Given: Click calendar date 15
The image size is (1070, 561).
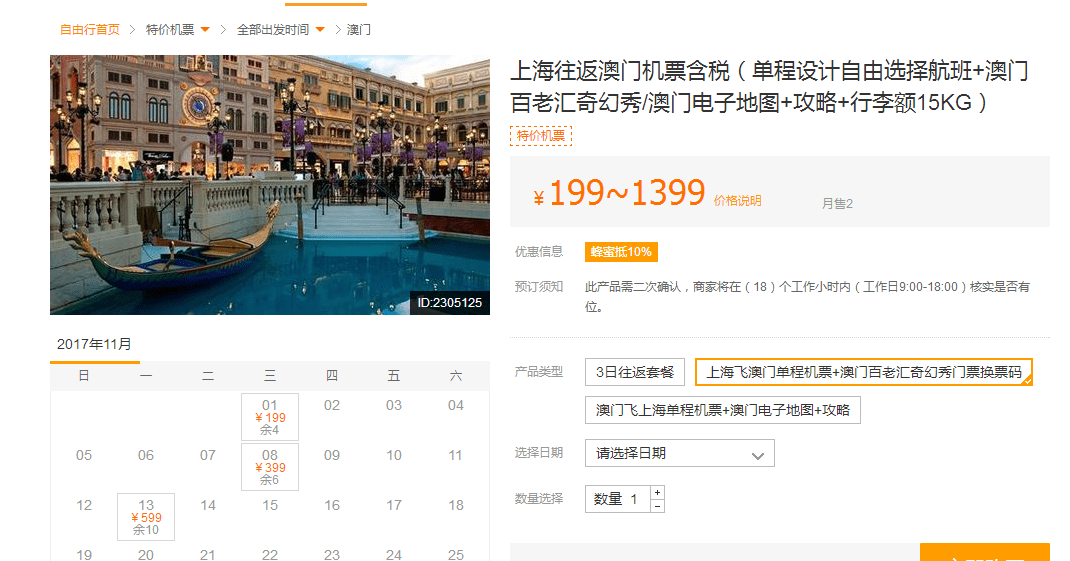Looking at the screenshot, I should coord(270,505).
